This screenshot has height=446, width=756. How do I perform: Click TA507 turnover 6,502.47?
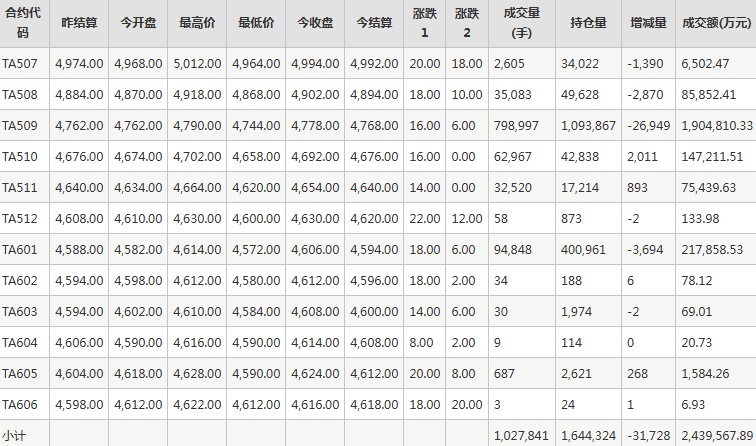click(705, 64)
